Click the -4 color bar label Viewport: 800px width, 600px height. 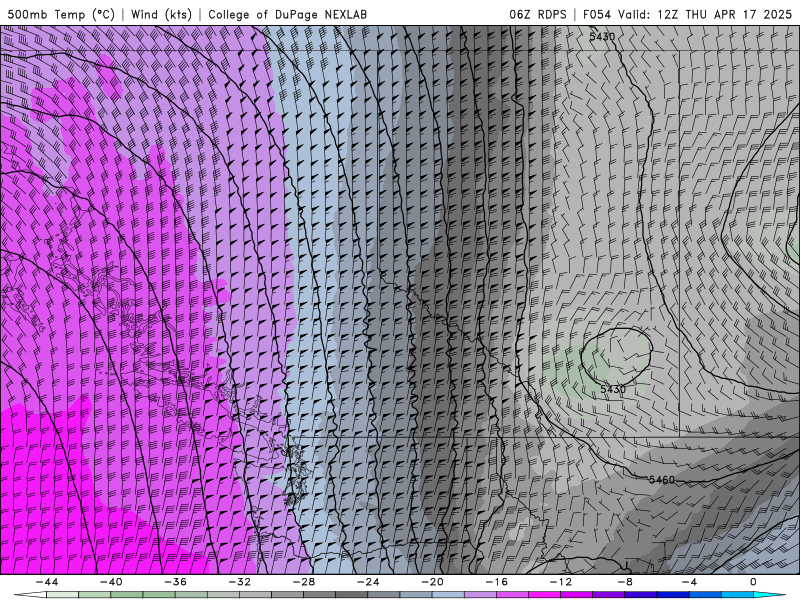[x=689, y=582]
